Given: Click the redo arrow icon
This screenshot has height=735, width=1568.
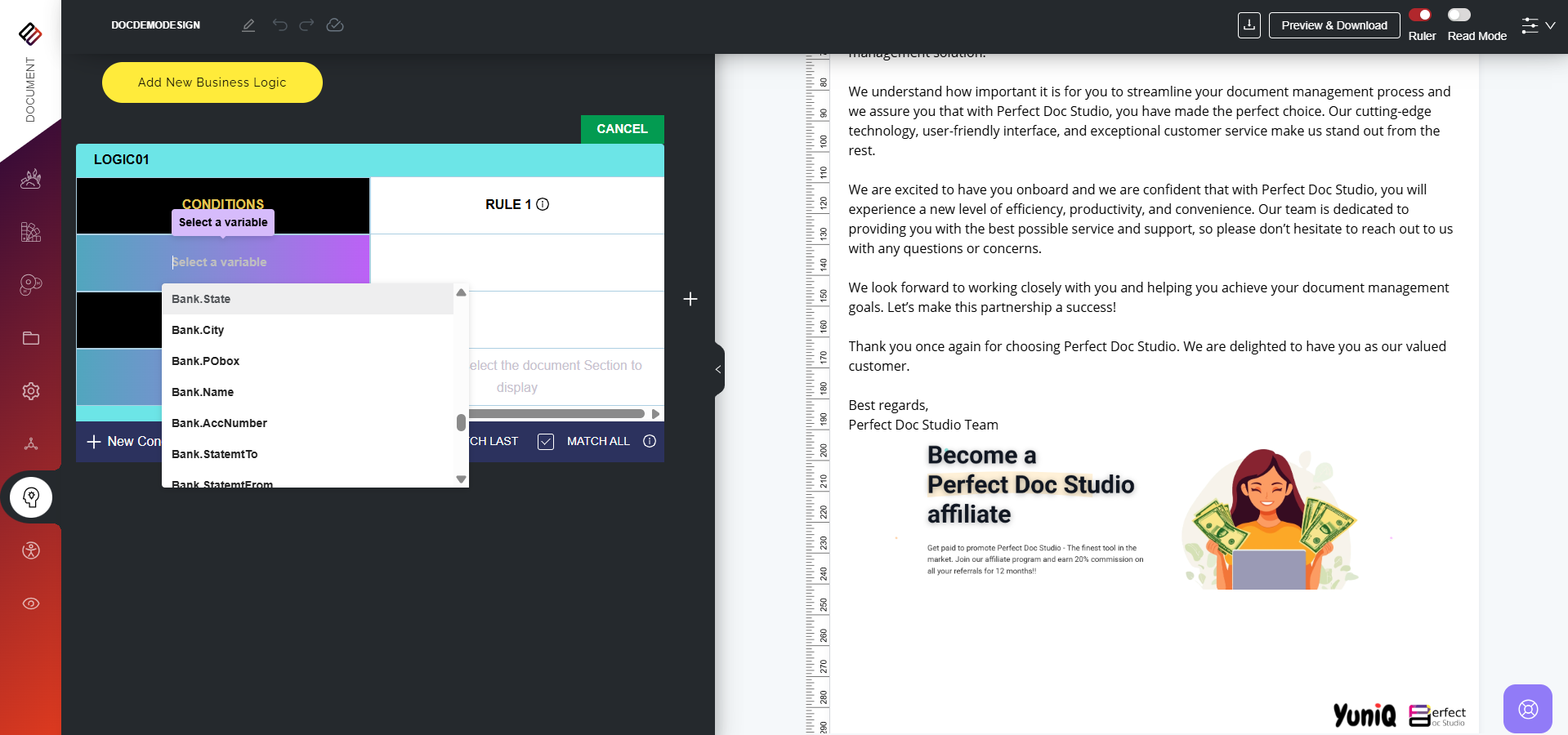Looking at the screenshot, I should click(306, 25).
